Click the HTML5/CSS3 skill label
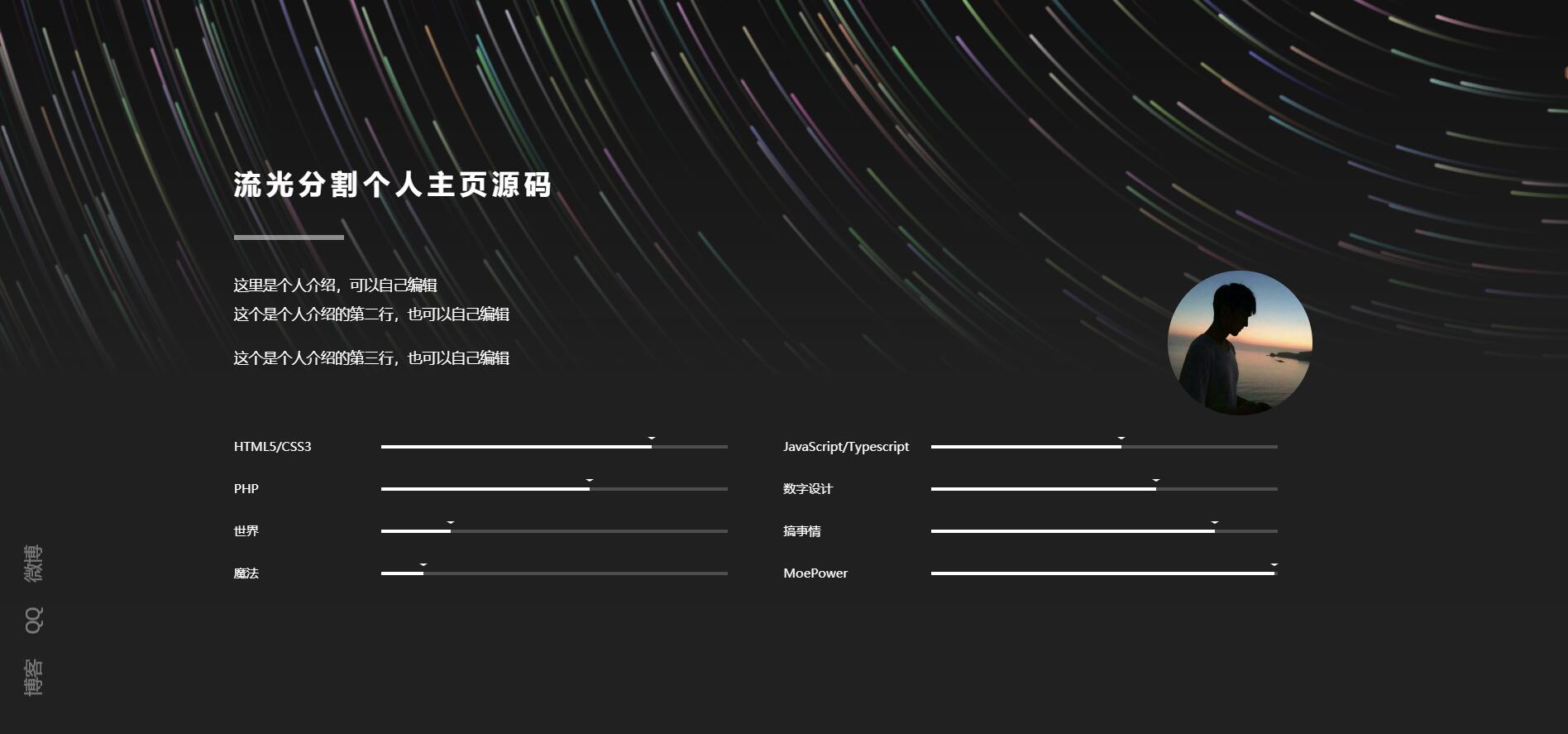The height and width of the screenshot is (734, 1568). point(273,447)
